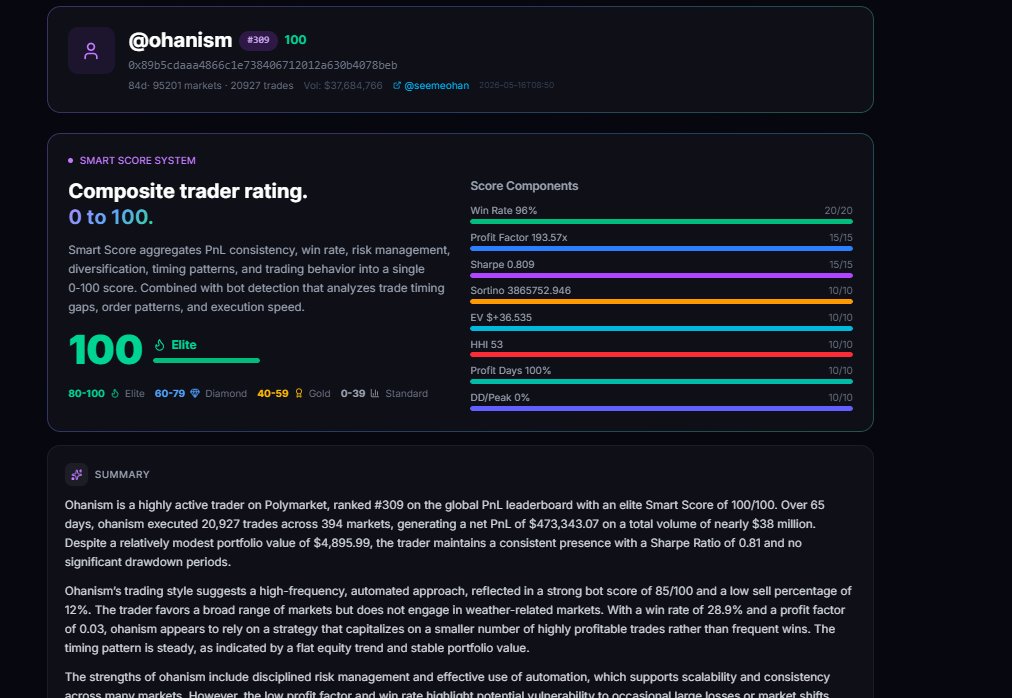Click the 40-59 range label
The height and width of the screenshot is (698, 1012).
273,393
